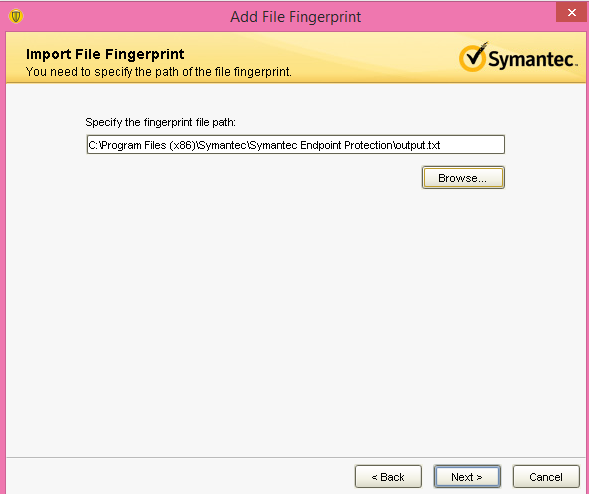Click the Symantec shield icon in title bar

16,16
